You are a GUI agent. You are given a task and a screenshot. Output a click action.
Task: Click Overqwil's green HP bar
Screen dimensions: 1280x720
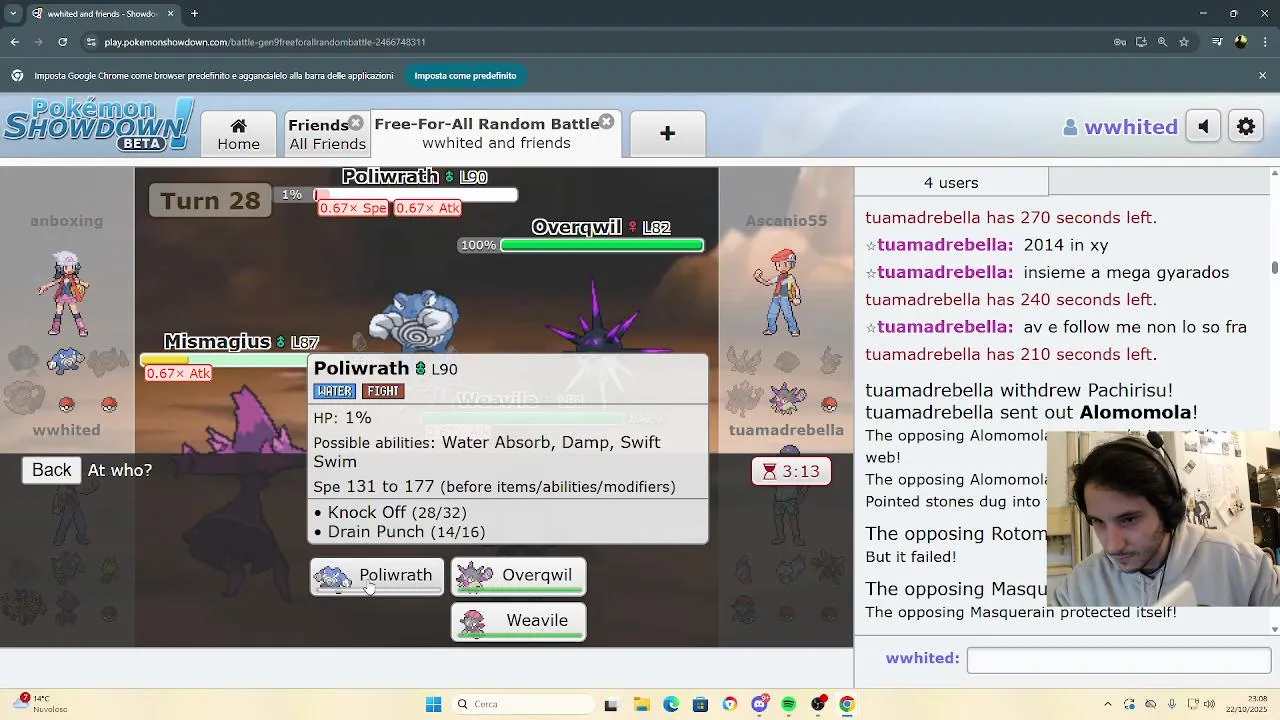601,245
